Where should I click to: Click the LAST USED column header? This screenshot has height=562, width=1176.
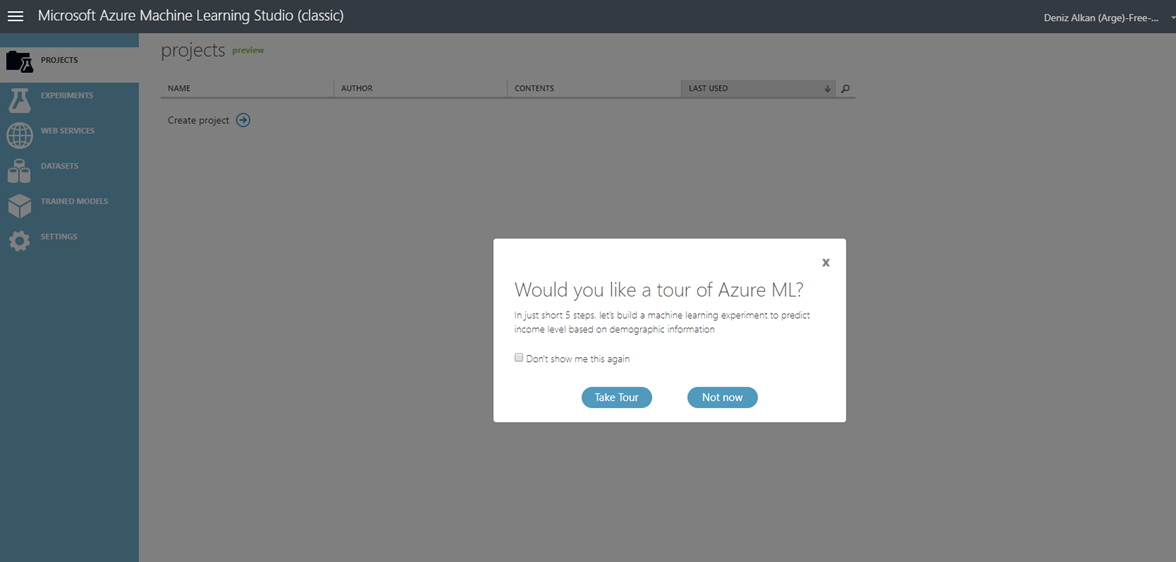click(x=758, y=89)
